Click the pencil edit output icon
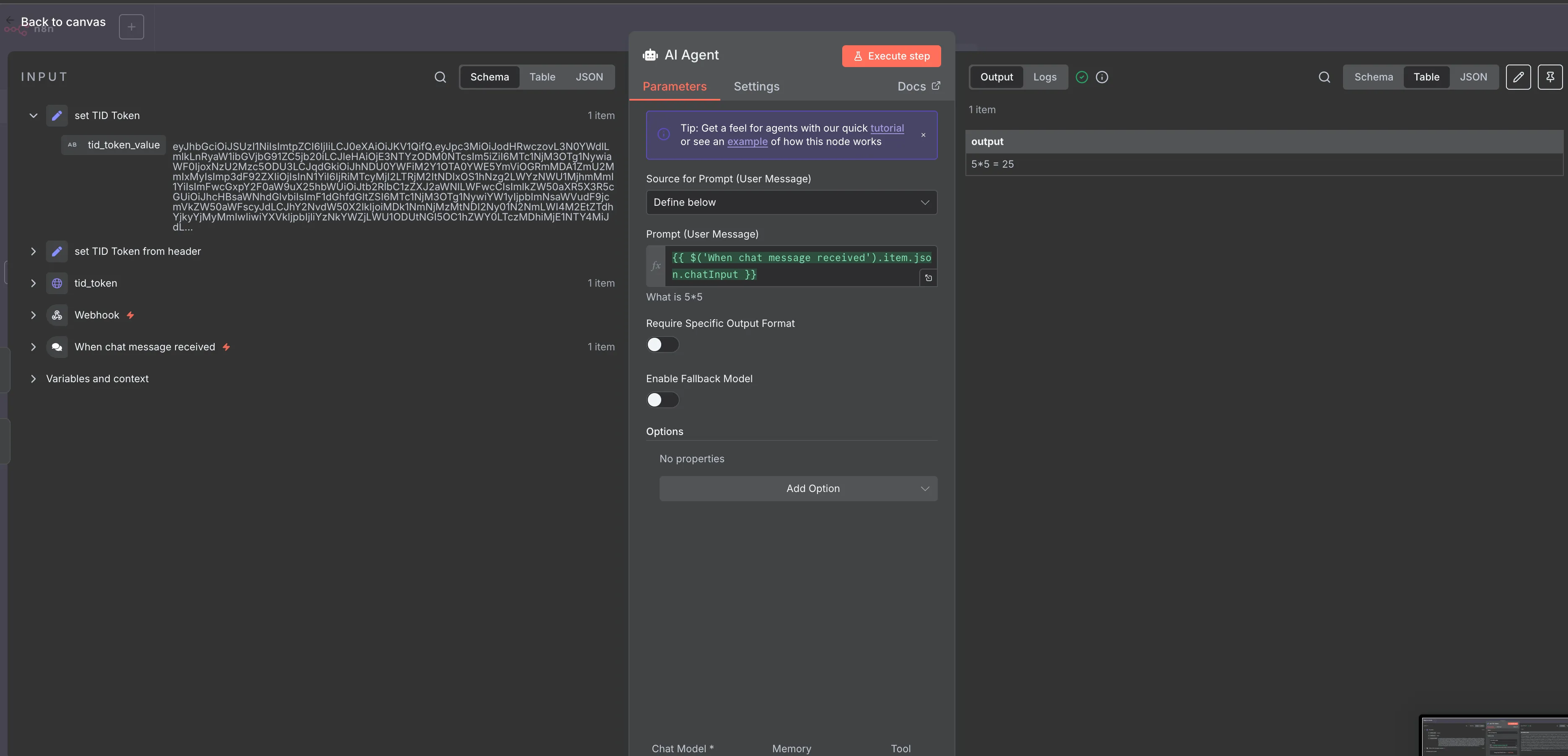 [x=1518, y=77]
